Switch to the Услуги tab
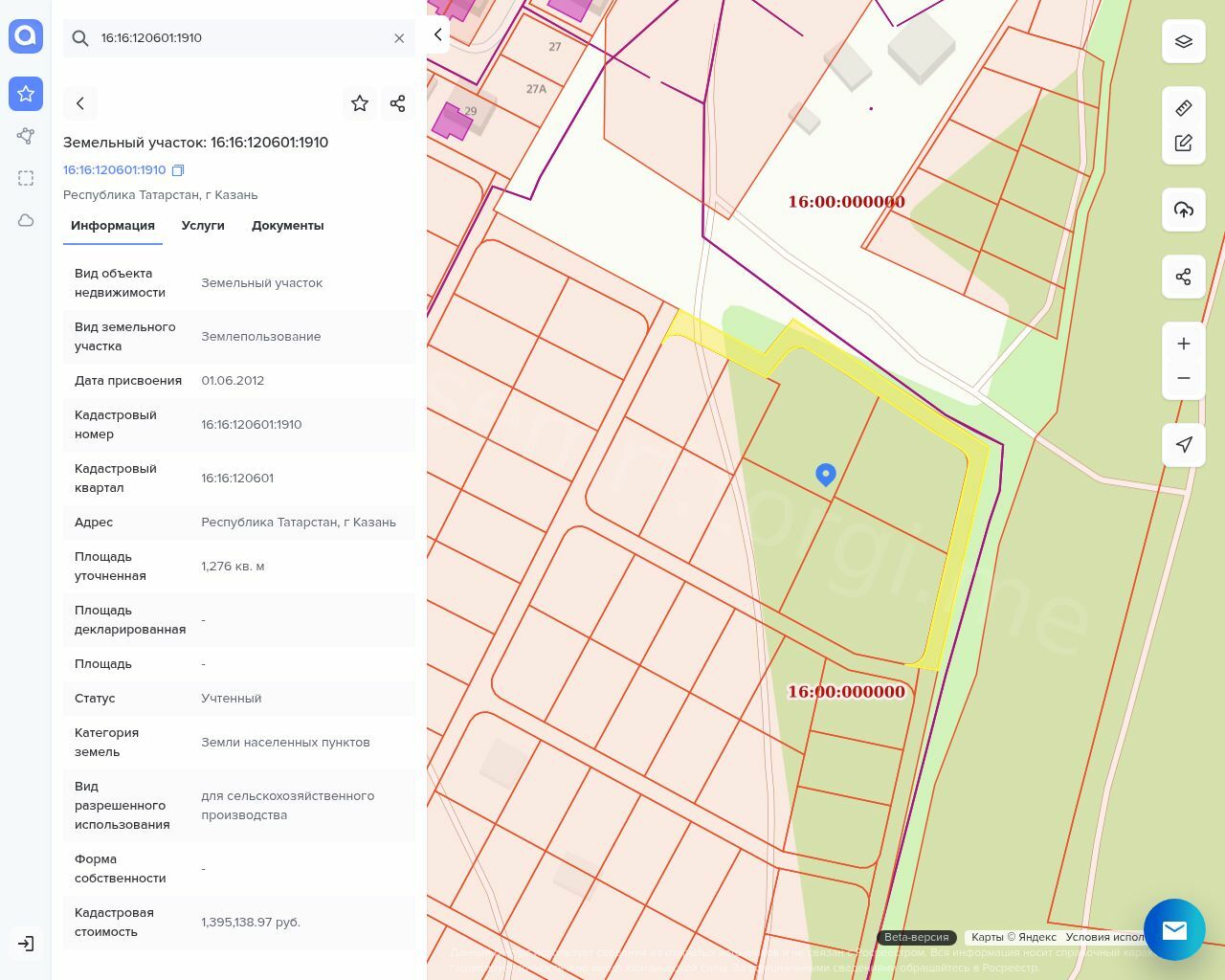Screen dimensions: 1225x980 coord(203,226)
